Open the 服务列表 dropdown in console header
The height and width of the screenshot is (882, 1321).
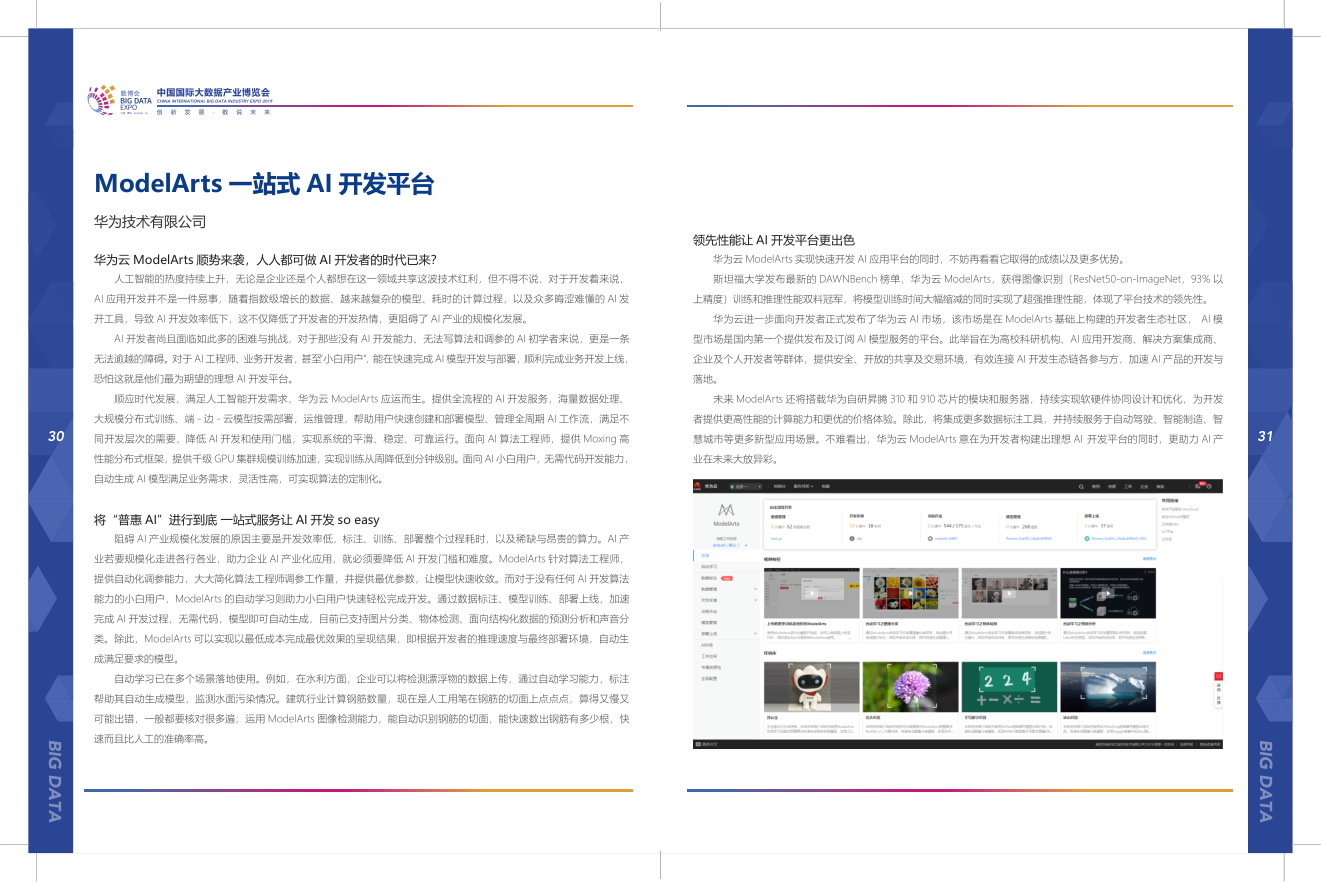[x=802, y=486]
